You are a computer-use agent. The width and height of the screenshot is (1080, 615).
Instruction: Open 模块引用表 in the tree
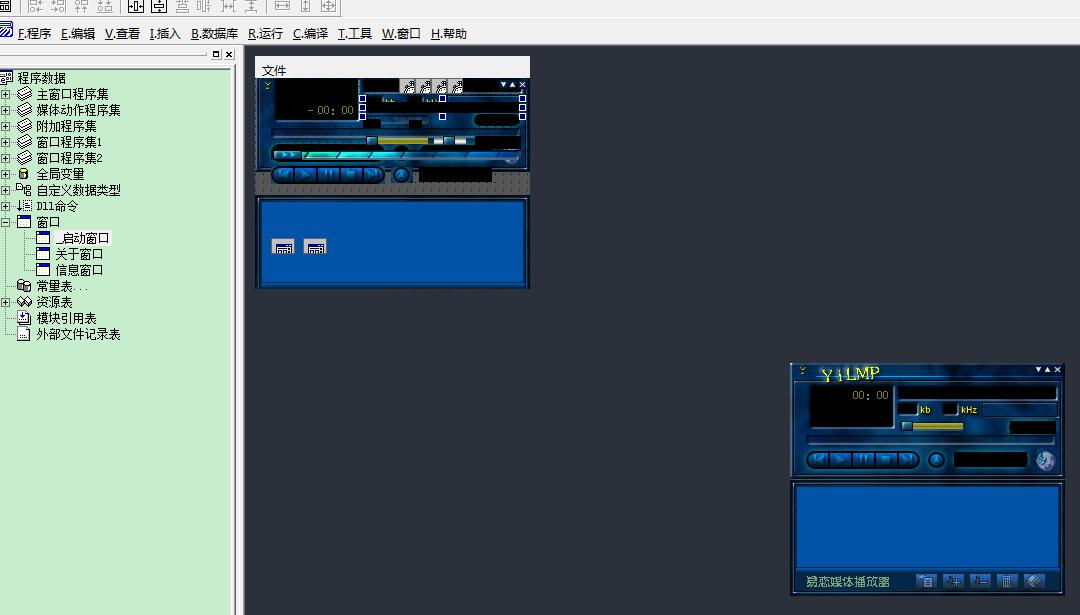66,318
